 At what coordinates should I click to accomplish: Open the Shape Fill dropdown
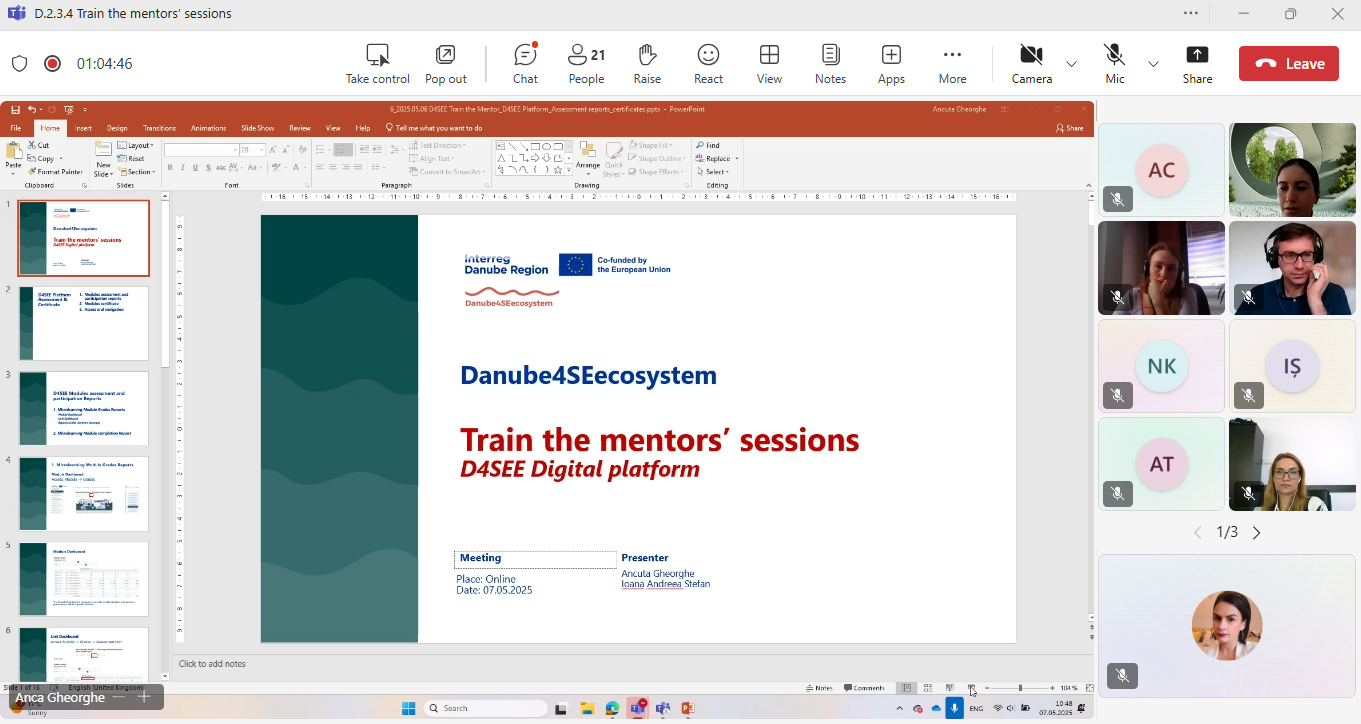click(650, 145)
